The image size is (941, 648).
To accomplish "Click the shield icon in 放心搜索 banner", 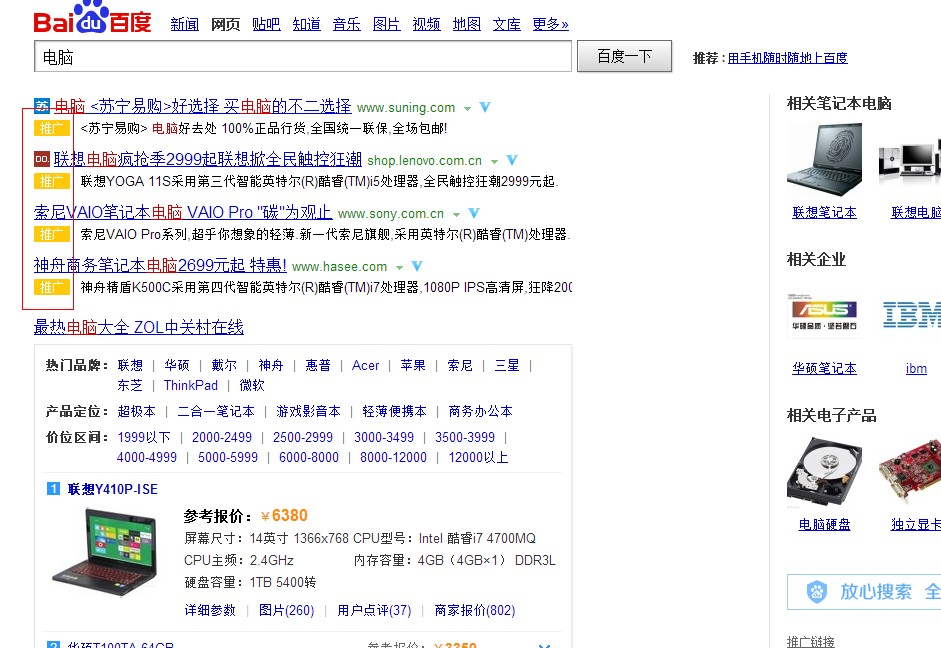I will (817, 592).
